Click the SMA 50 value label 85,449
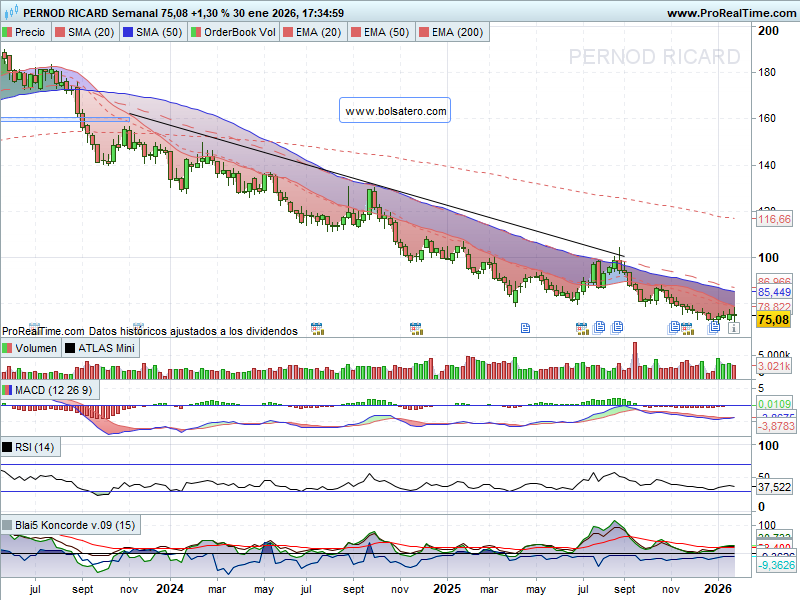Screen dimensions: 800x600 774,292
